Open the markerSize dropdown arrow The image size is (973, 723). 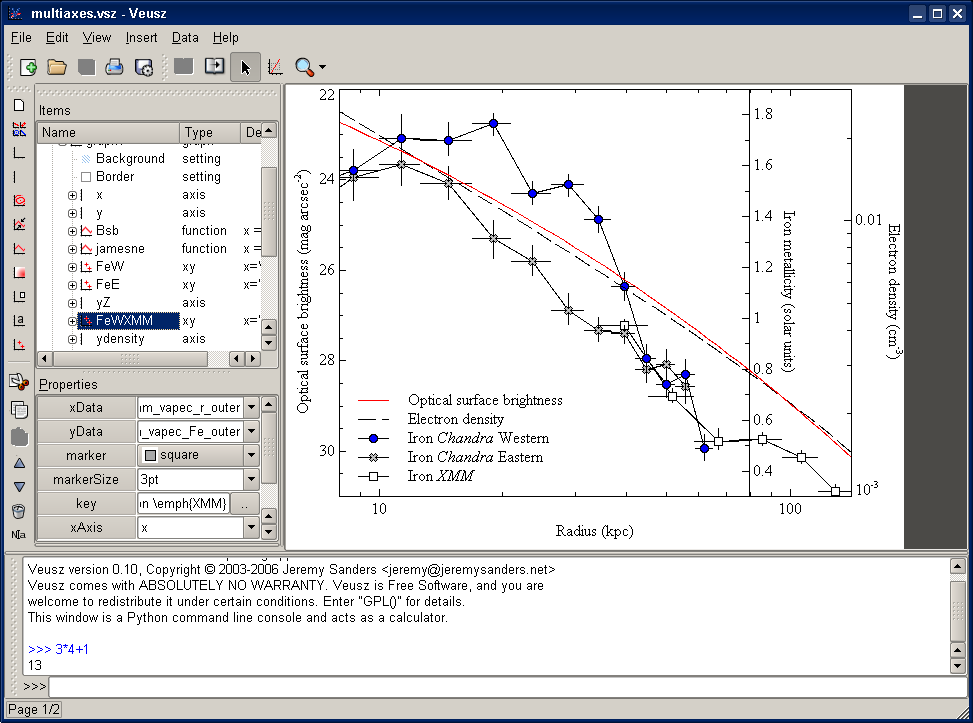[x=251, y=479]
